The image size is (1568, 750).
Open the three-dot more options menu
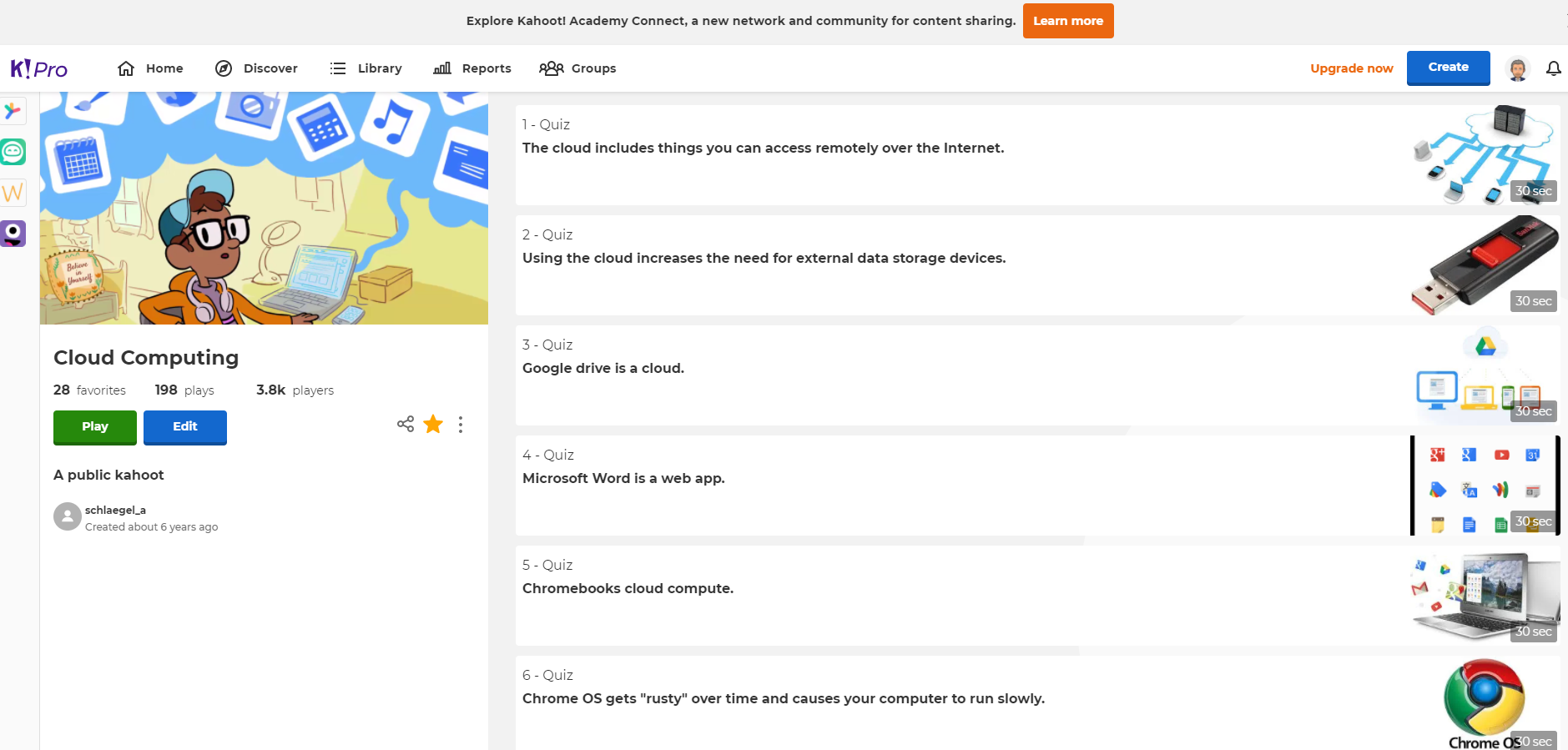click(461, 425)
